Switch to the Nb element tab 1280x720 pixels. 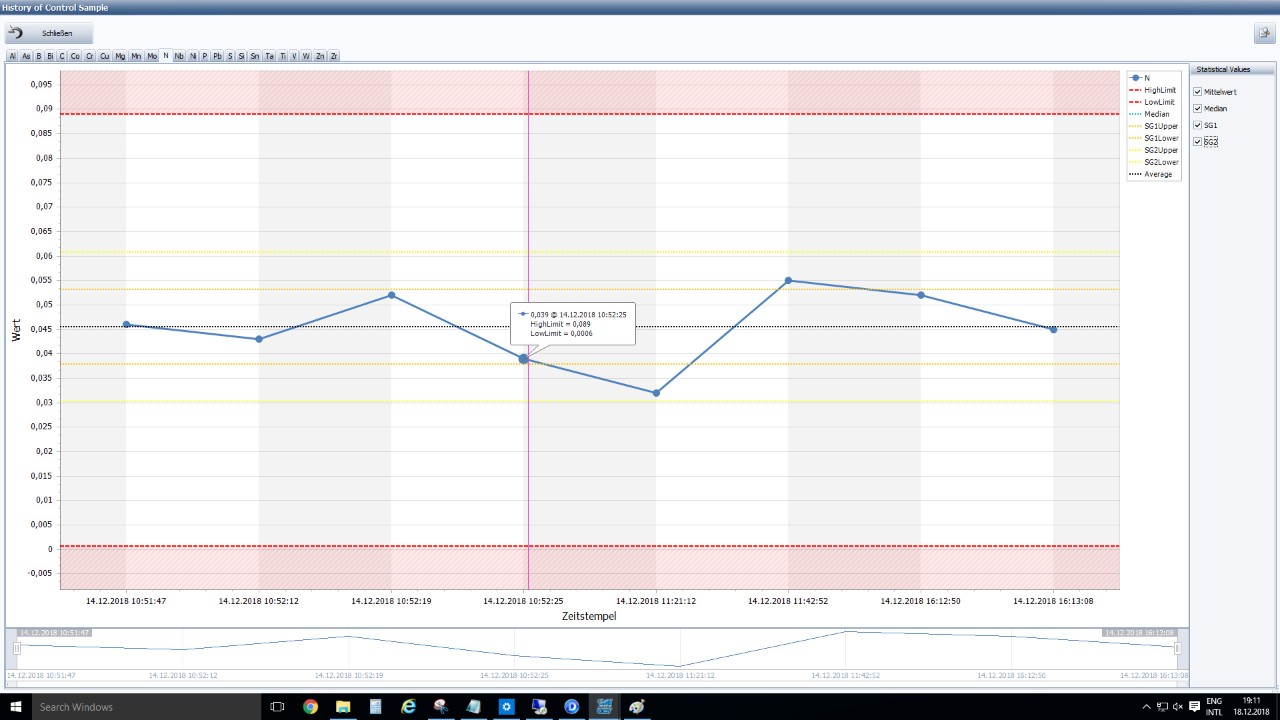[x=178, y=55]
